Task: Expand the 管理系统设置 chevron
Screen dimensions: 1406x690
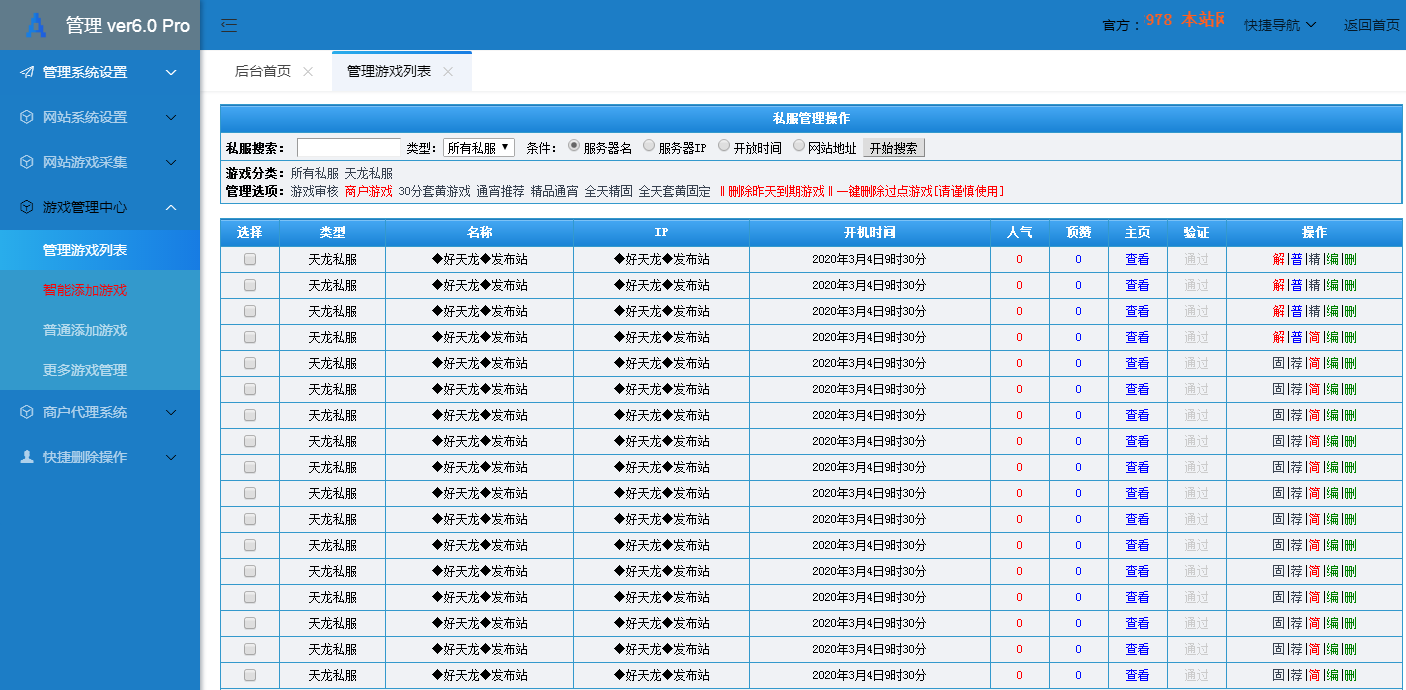Action: point(171,72)
